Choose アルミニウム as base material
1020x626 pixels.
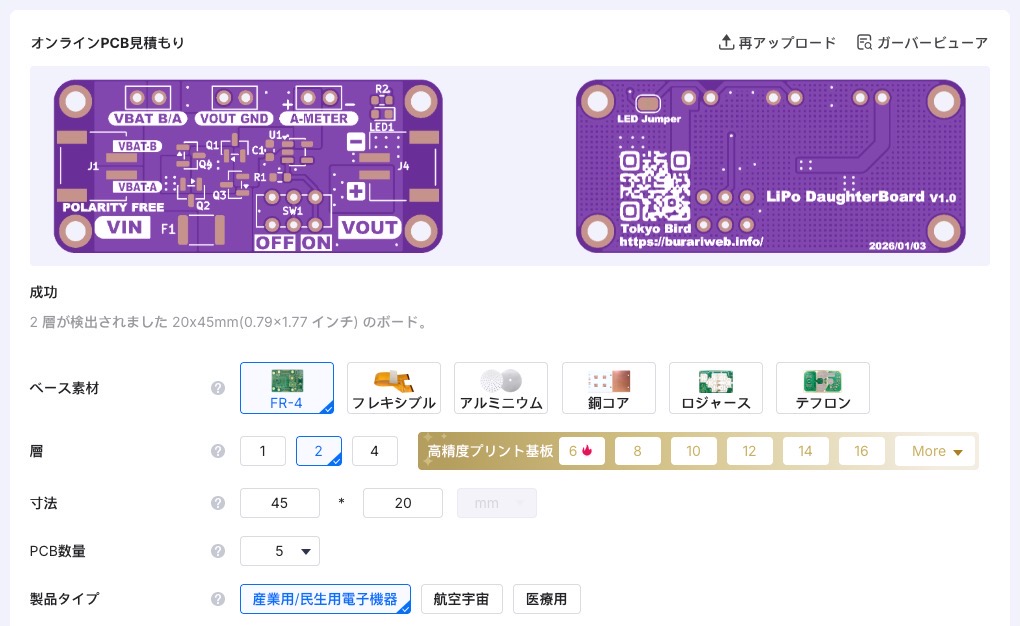(x=501, y=388)
